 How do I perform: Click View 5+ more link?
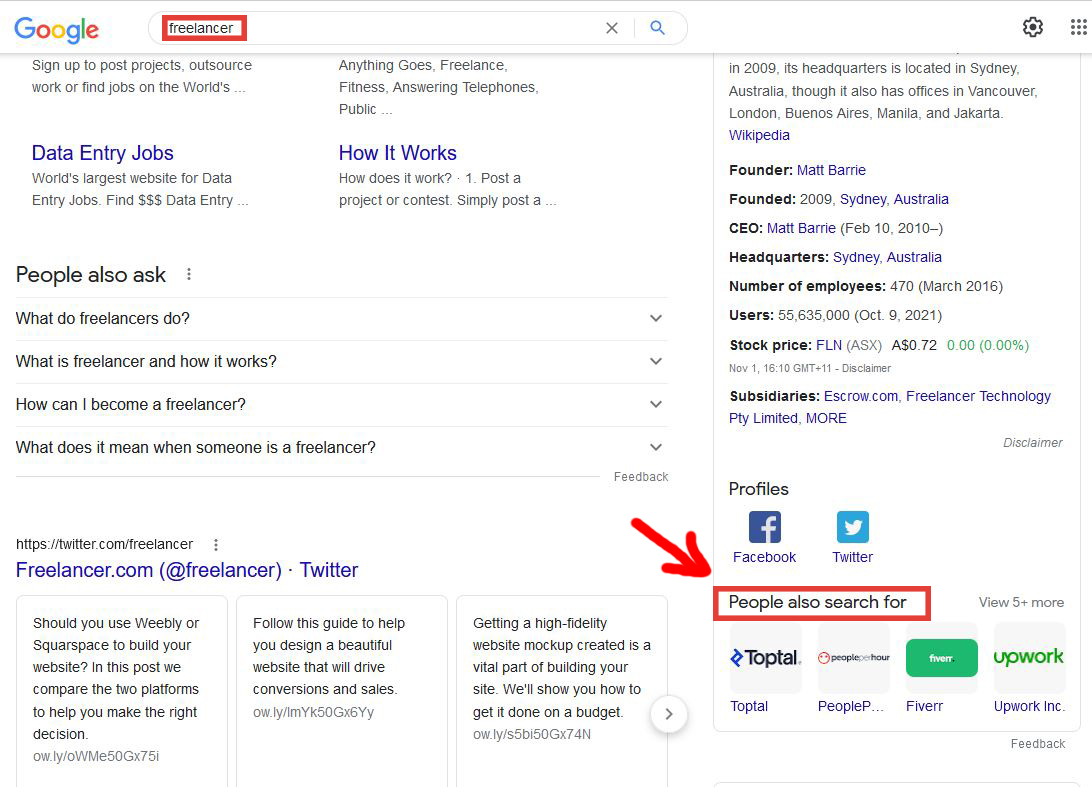[1021, 602]
